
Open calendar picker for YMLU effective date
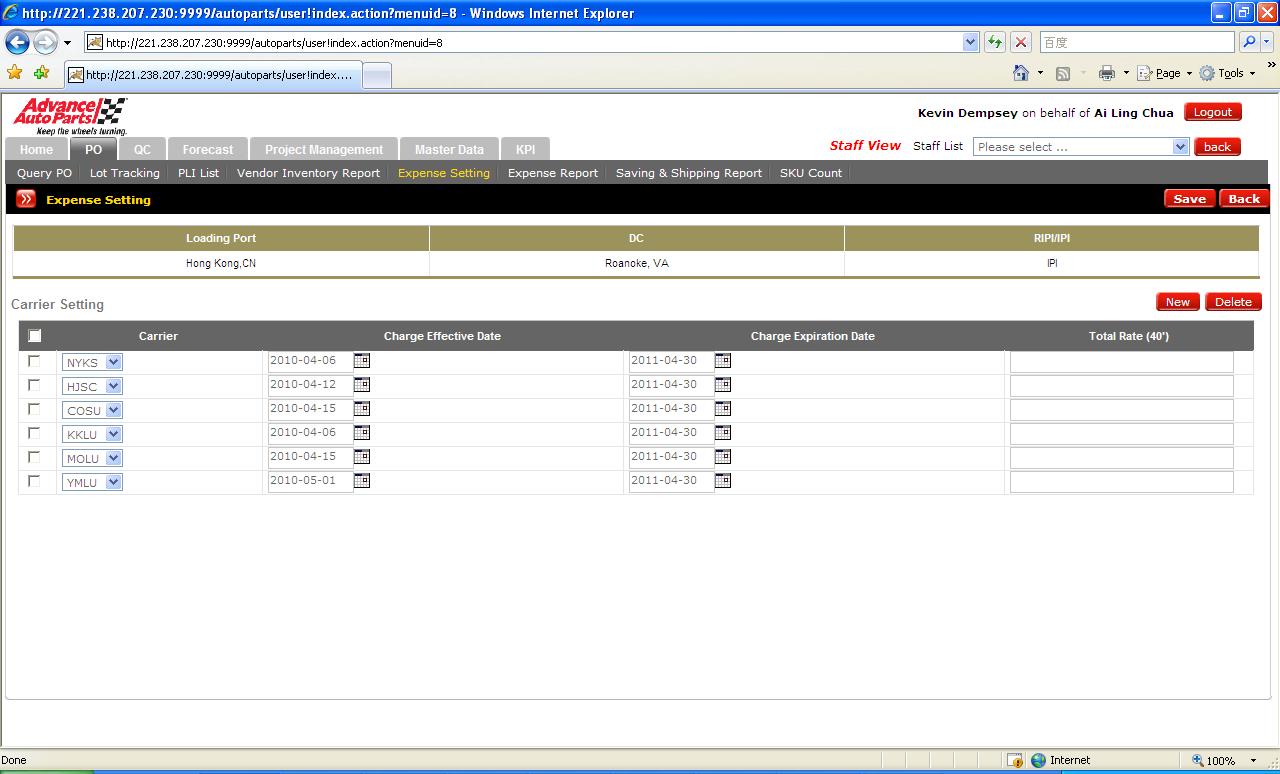coord(362,481)
